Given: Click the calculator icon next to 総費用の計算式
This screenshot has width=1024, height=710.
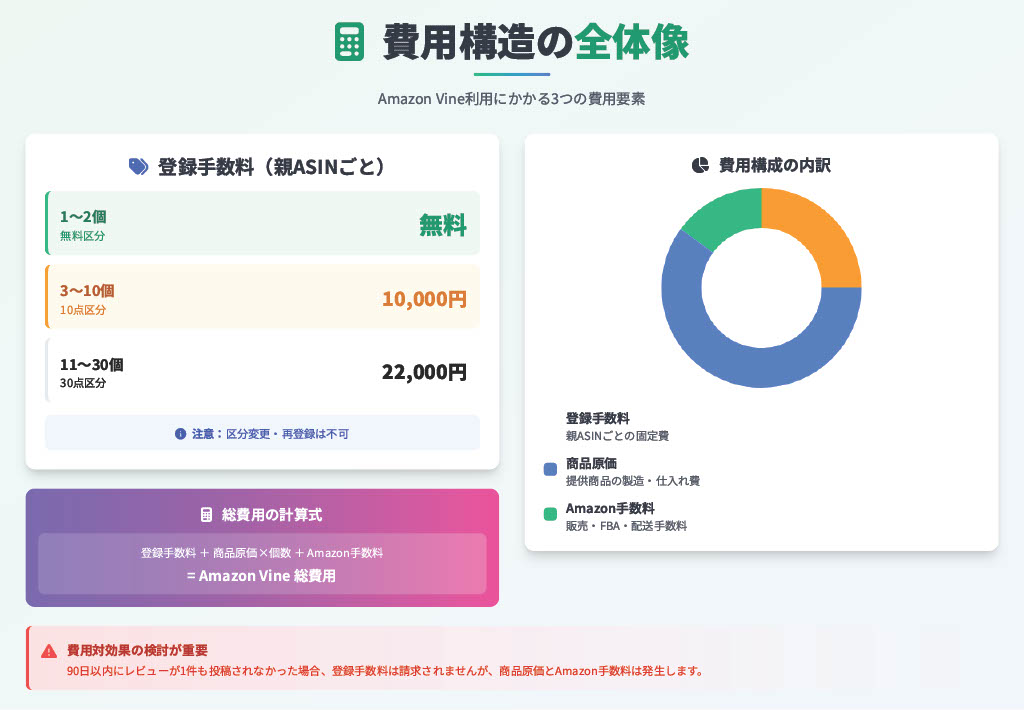Looking at the screenshot, I should [206, 515].
